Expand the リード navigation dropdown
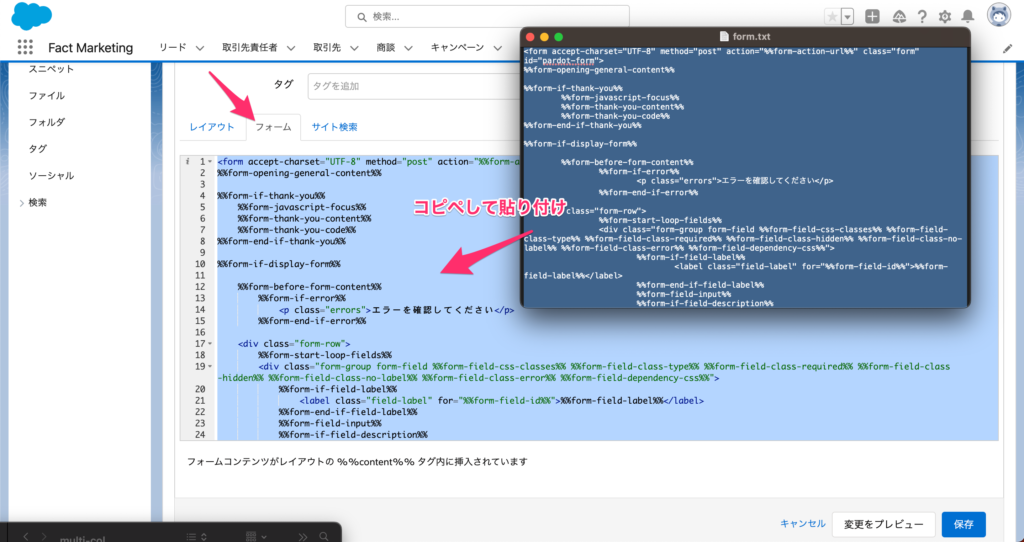 [201, 47]
